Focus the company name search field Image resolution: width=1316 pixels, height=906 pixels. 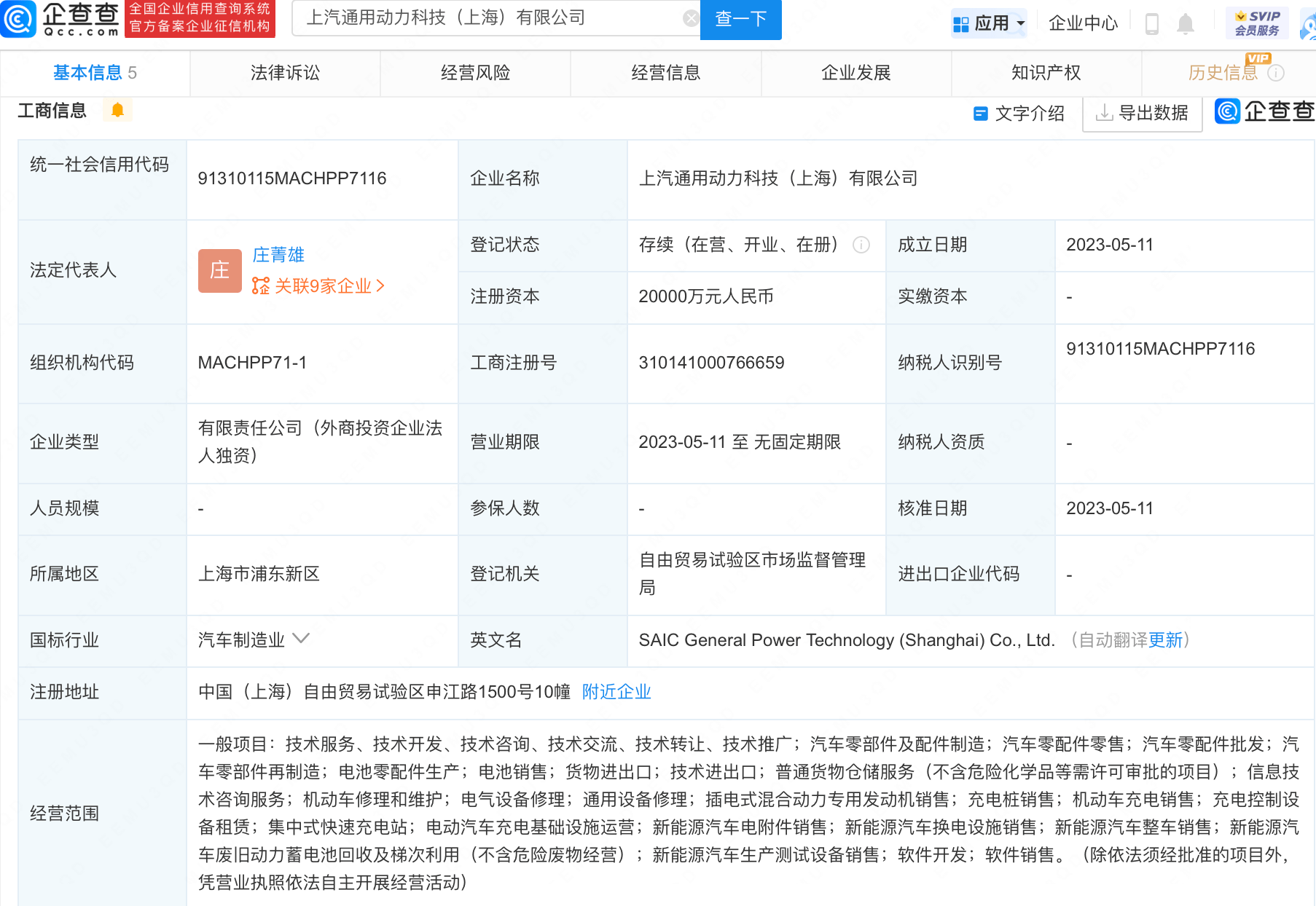point(496,18)
